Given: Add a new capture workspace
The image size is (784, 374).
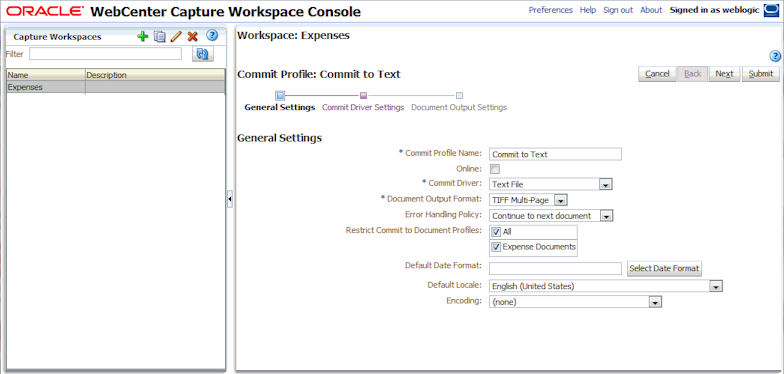Looking at the screenshot, I should pyautogui.click(x=143, y=36).
